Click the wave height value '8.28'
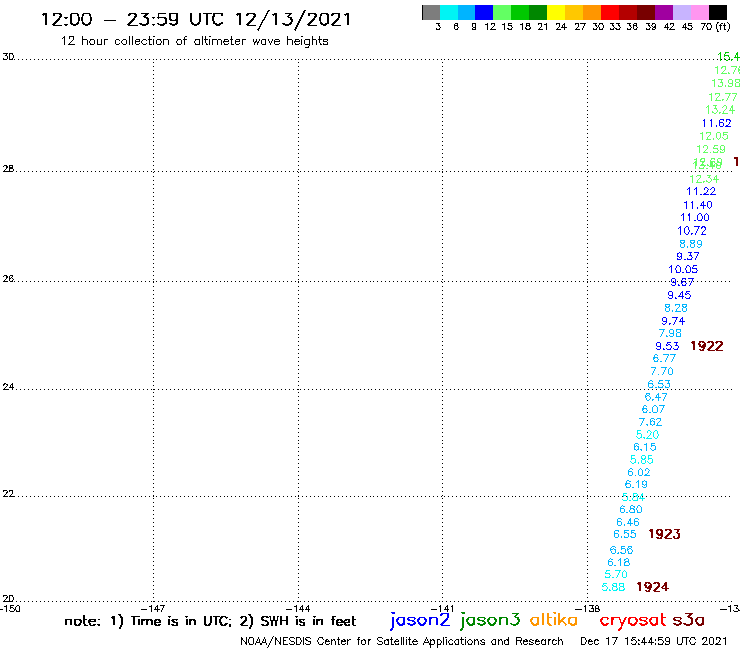Screen dimensions: 740x650 pyautogui.click(x=676, y=308)
